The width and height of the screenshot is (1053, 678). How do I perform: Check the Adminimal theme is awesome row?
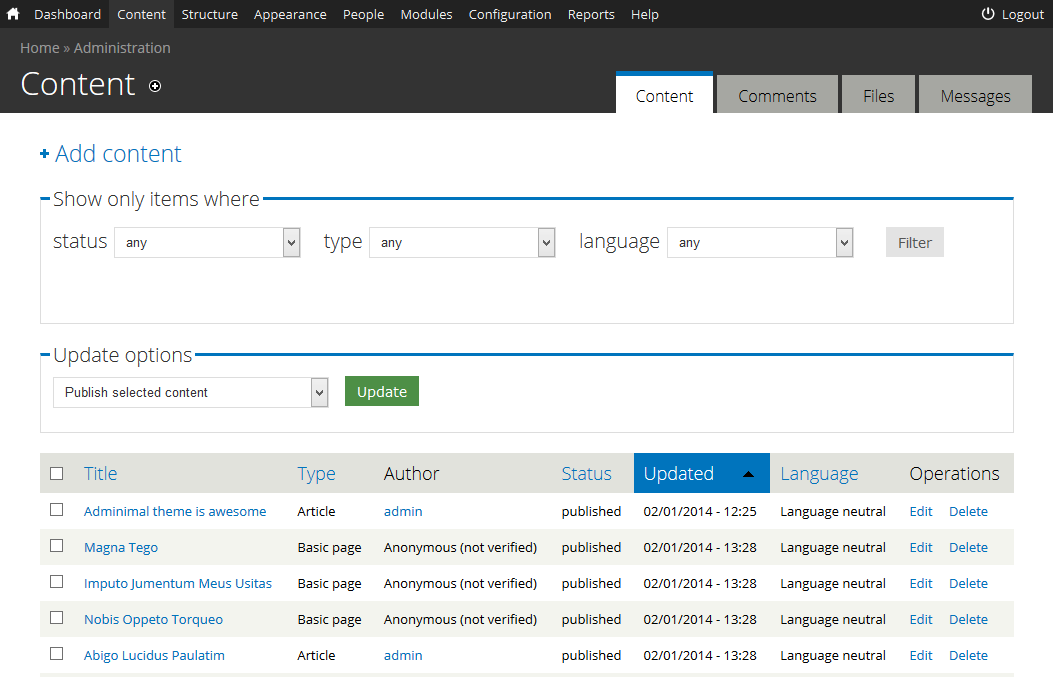tap(57, 510)
